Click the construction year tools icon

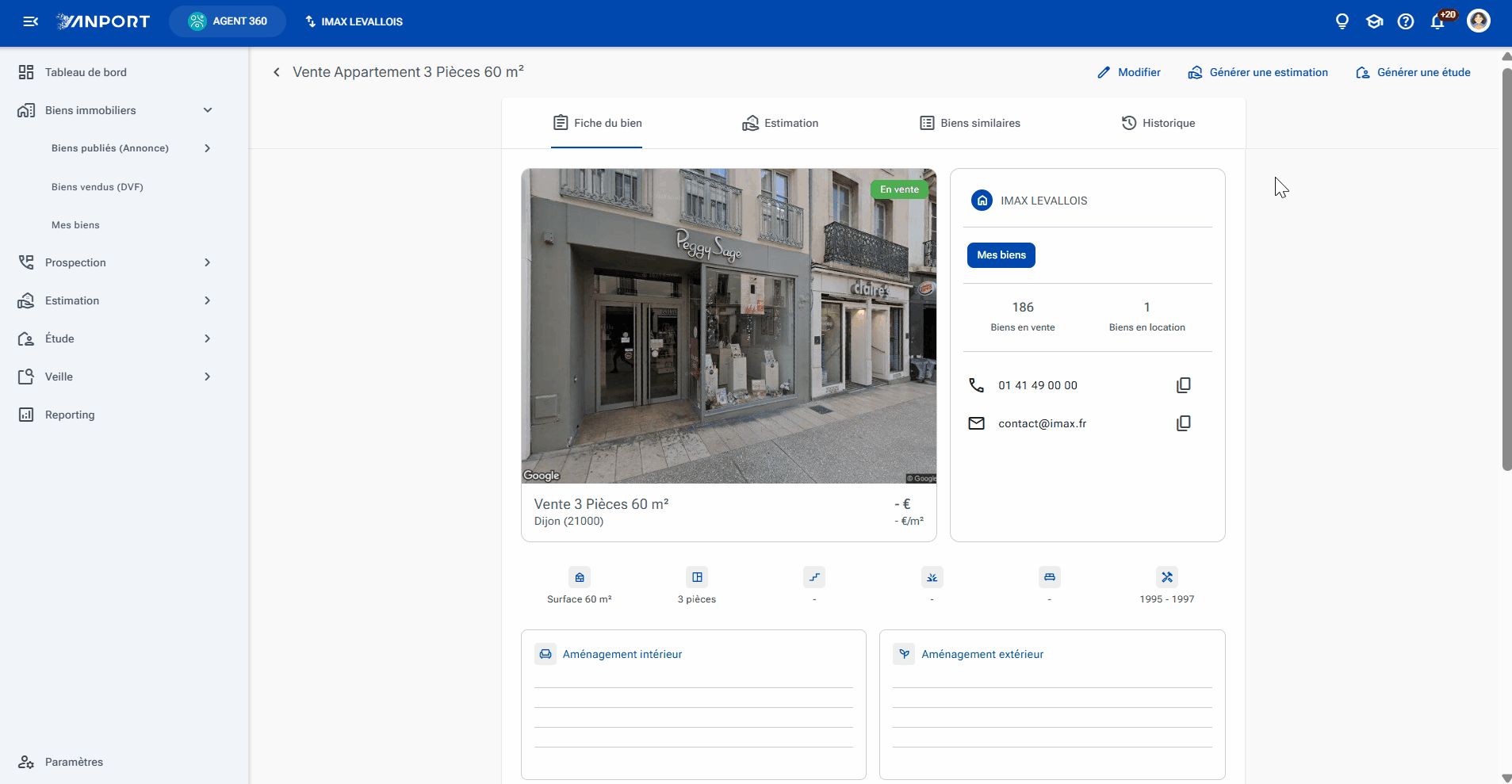pyautogui.click(x=1167, y=577)
